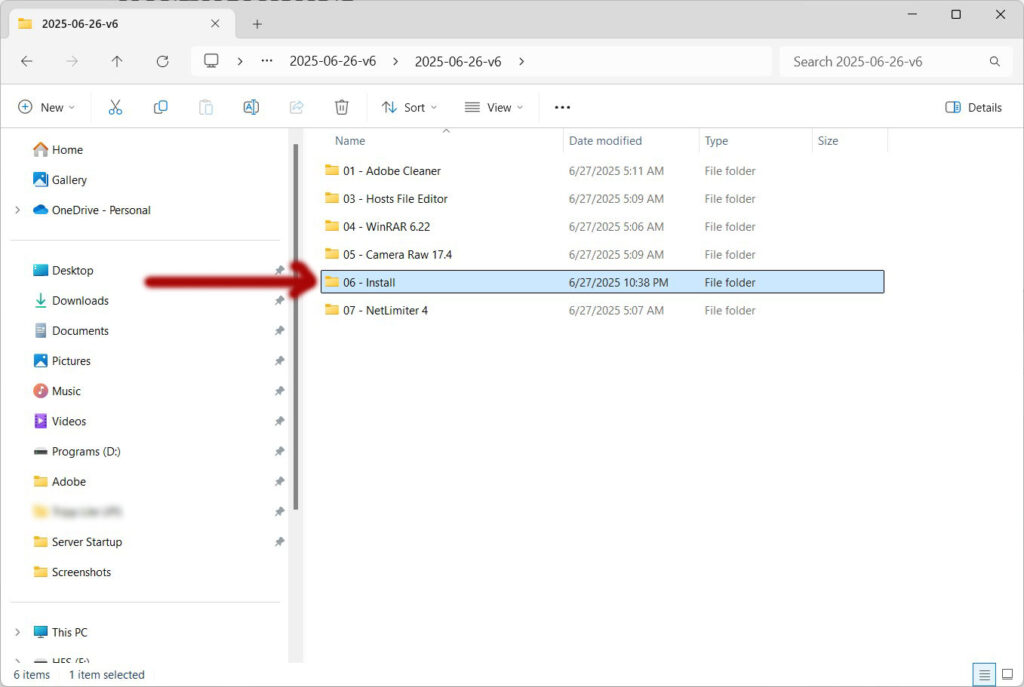Click the Delete trash can icon
Screen dimensions: 1024x687
coord(342,107)
